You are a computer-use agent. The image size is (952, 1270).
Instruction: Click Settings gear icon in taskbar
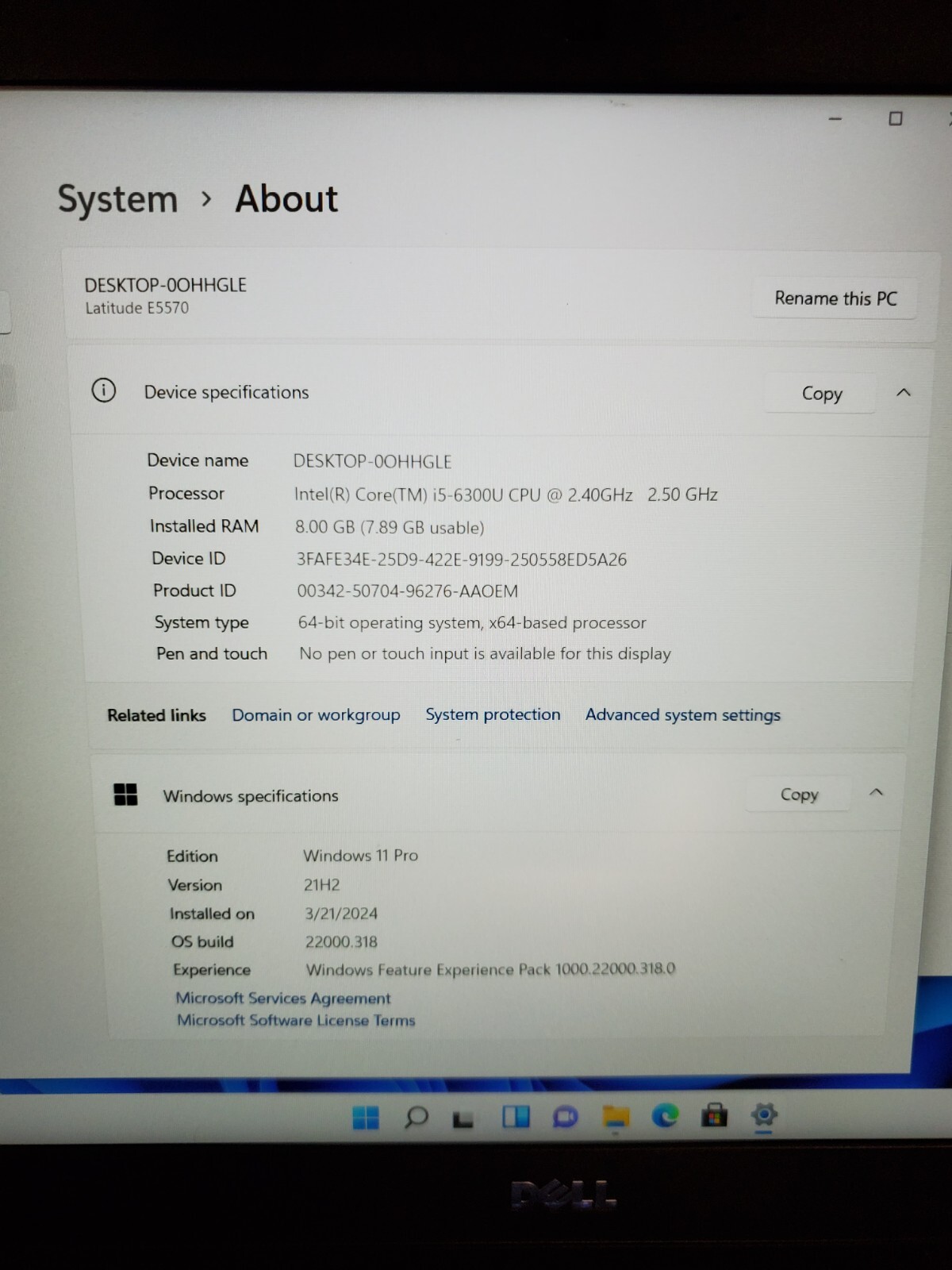pos(764,1115)
